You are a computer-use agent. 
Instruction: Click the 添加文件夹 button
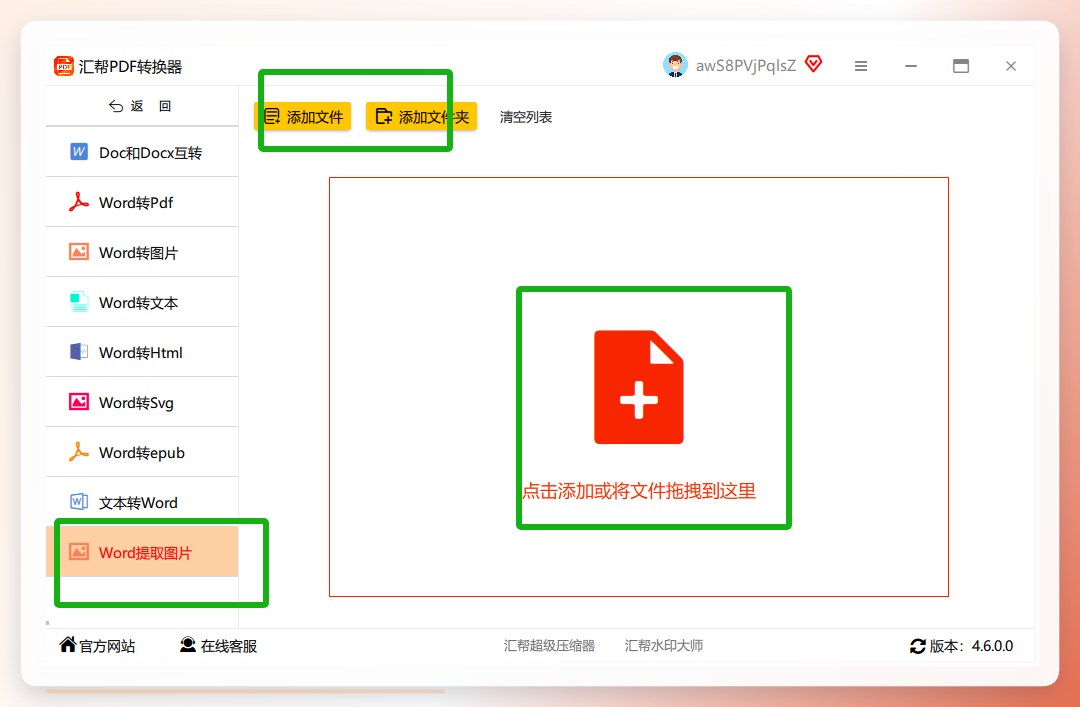tap(422, 116)
